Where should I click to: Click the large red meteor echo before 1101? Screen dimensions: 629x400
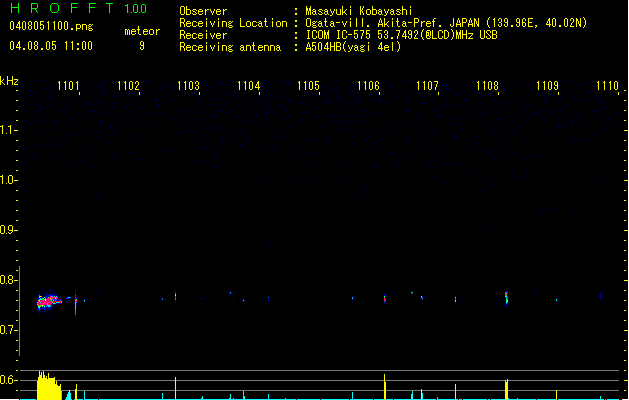pos(49,301)
